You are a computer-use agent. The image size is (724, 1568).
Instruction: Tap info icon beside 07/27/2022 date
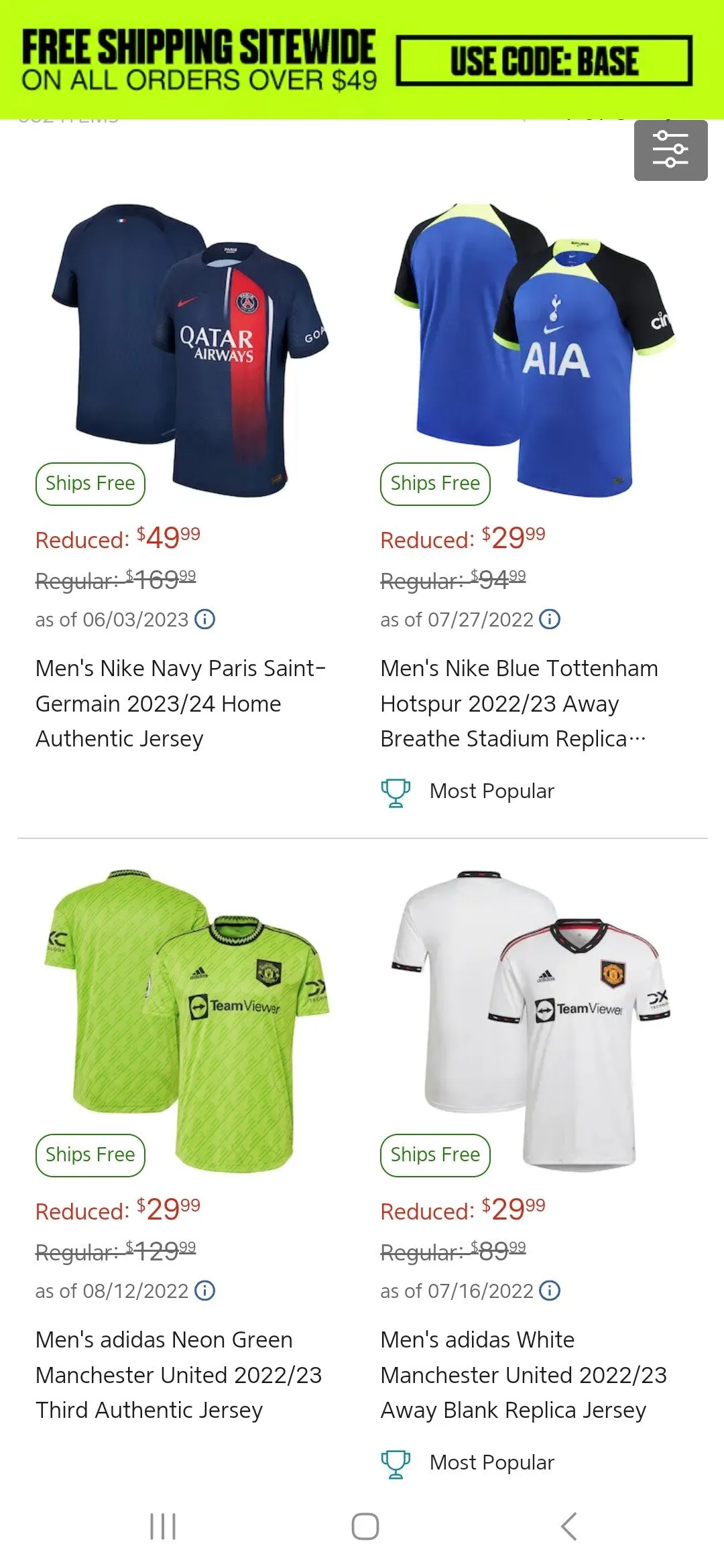550,619
